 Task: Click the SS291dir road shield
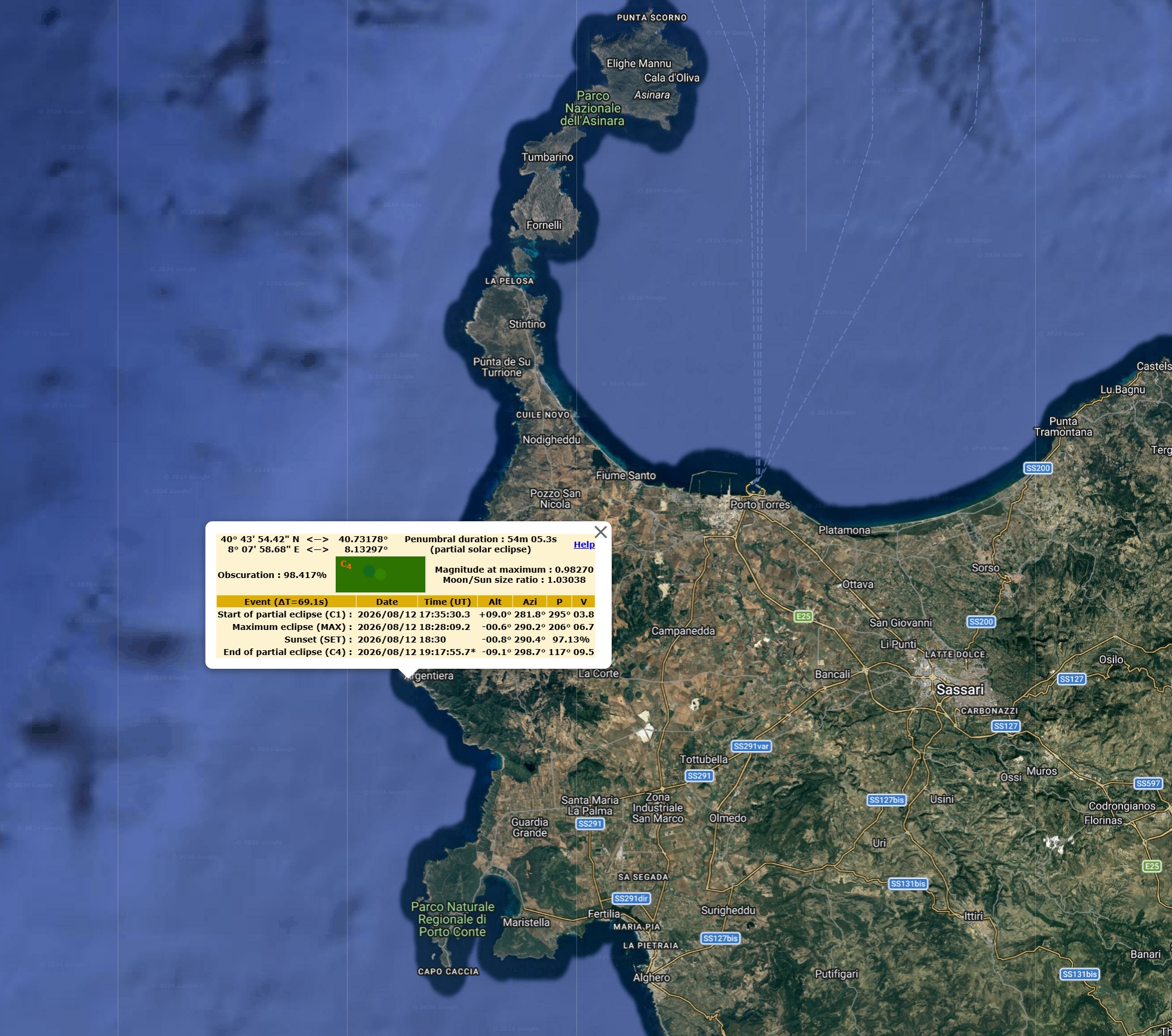pyautogui.click(x=631, y=899)
